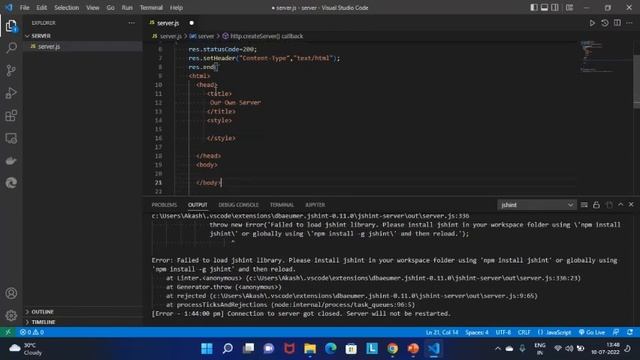The width and height of the screenshot is (640, 360).
Task: Maximize the bottom panel size
Action: coord(621,204)
